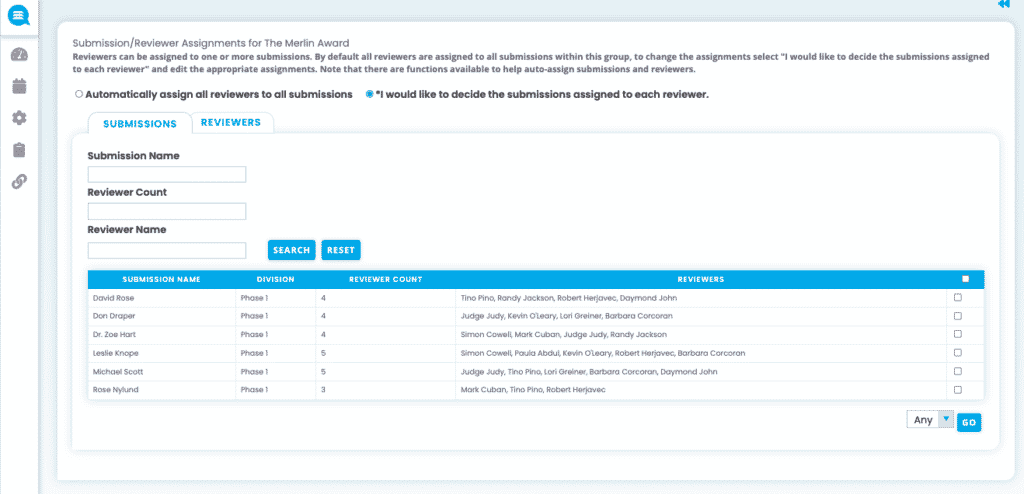
Task: Collapse panel using double-arrow icon at top right
Action: point(1004,4)
